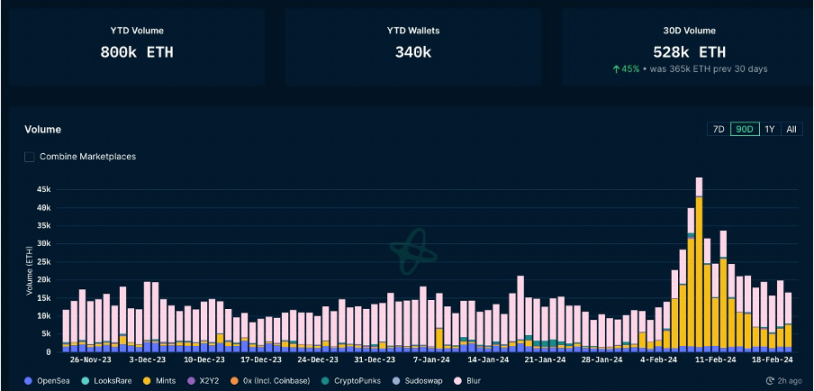Click the Volume (ETH) axis title
This screenshot has width=814, height=391.
click(30, 271)
